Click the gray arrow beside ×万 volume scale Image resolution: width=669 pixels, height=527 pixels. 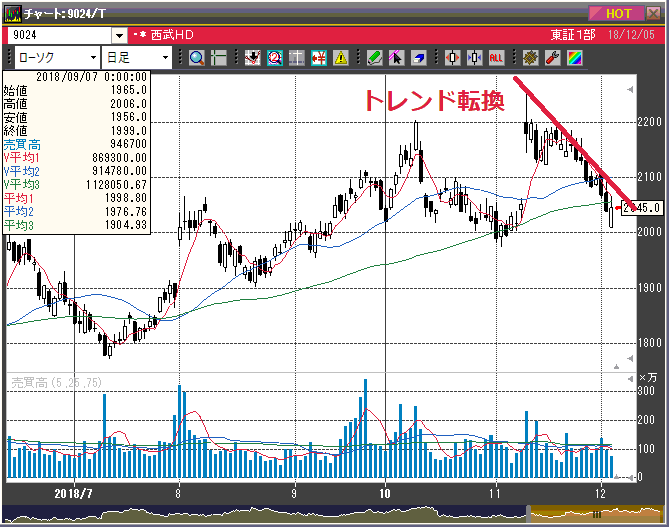(630, 379)
